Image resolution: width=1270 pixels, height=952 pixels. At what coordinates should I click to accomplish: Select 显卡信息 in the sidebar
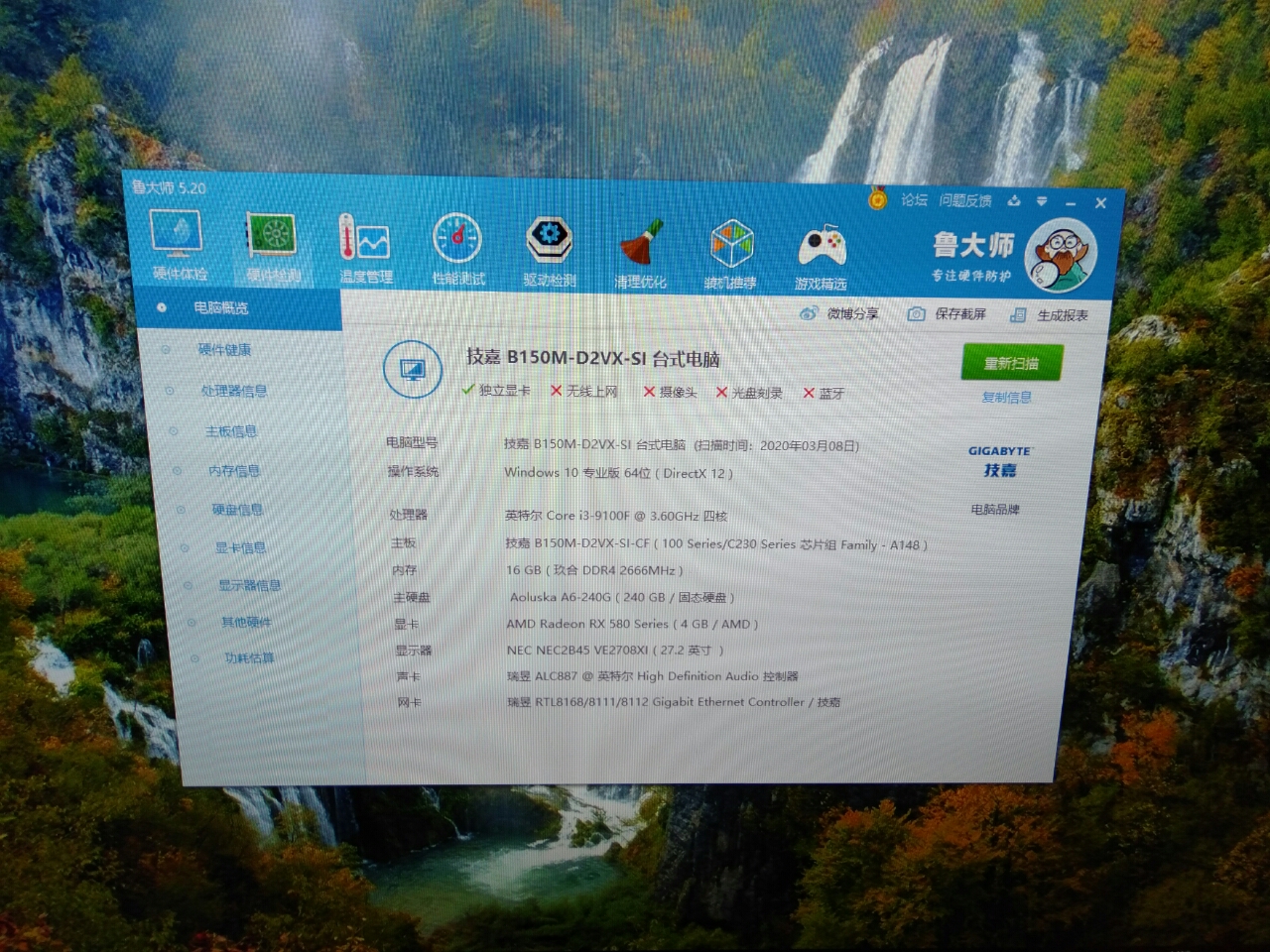click(240, 547)
